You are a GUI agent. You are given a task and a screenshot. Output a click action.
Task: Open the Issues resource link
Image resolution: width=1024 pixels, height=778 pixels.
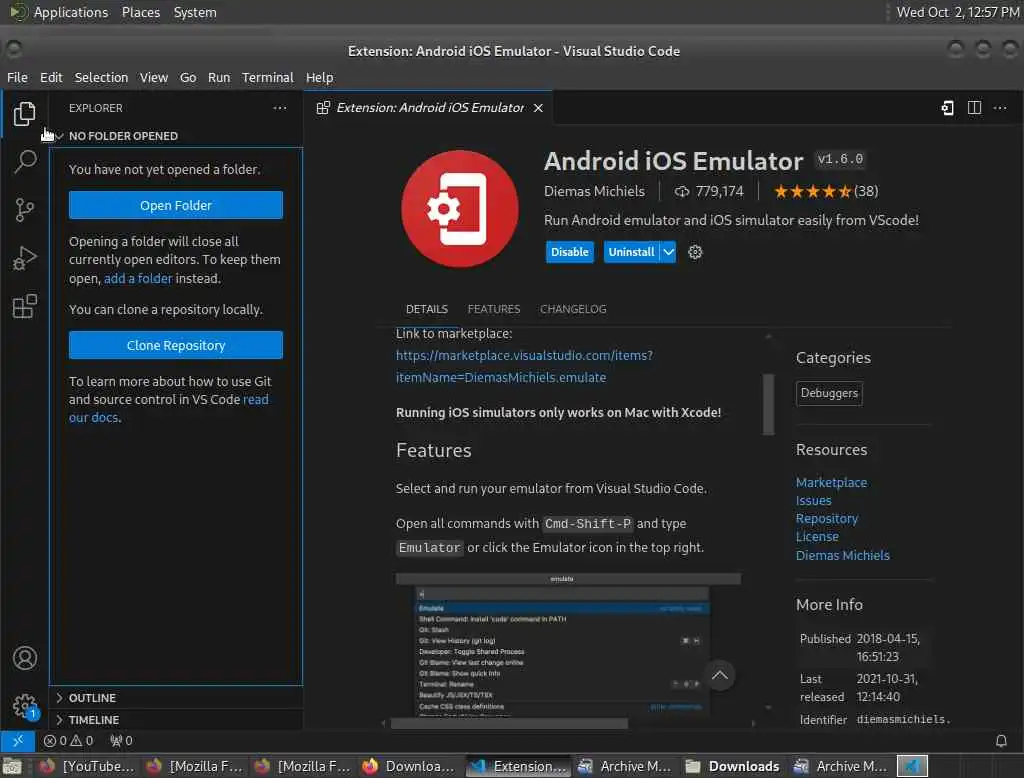coord(813,500)
